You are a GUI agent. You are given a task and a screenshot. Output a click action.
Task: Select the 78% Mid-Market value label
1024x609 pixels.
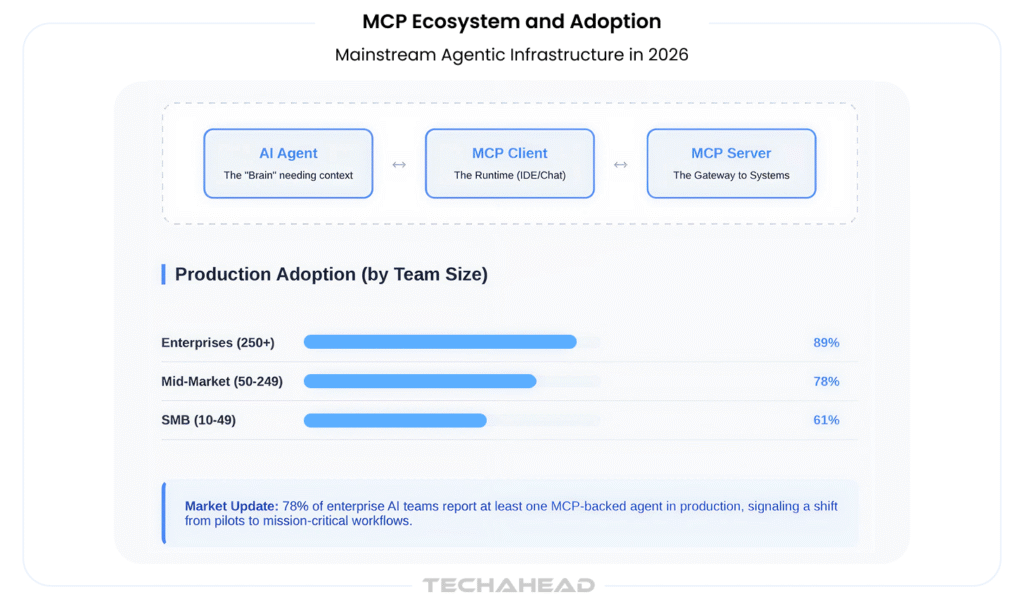[826, 381]
